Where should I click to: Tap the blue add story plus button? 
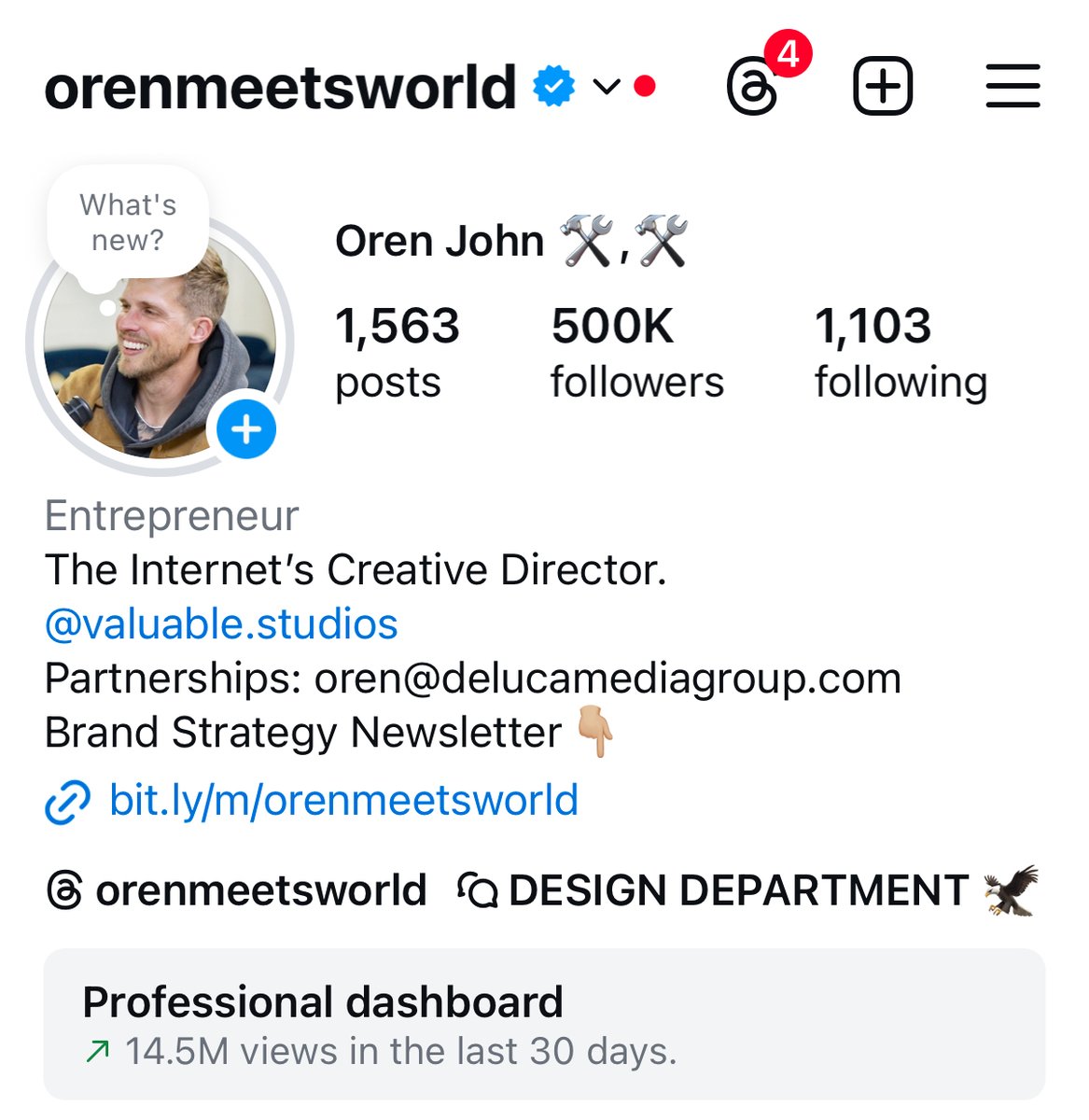246,430
